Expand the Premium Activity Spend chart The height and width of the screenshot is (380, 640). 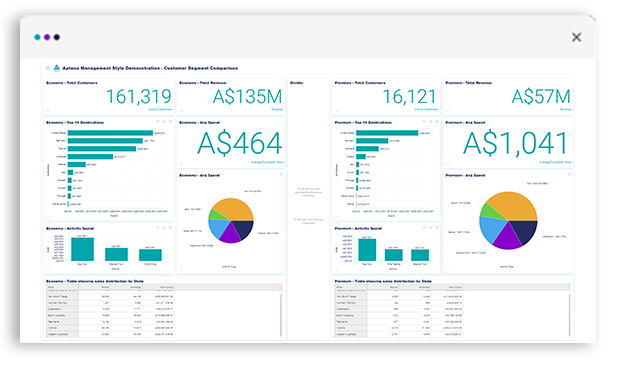click(430, 227)
